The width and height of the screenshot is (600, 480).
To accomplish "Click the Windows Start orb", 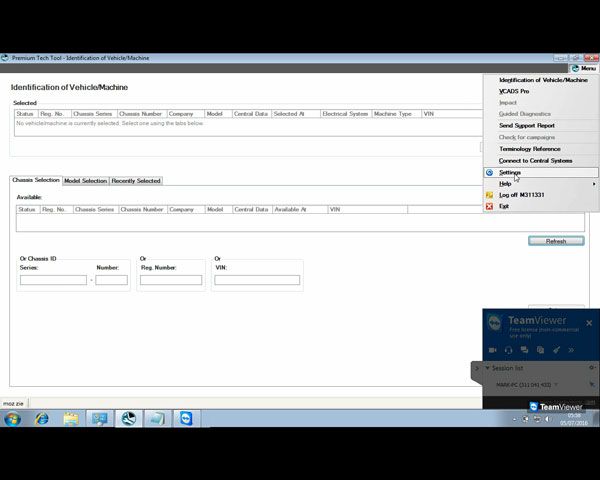I will coord(12,418).
